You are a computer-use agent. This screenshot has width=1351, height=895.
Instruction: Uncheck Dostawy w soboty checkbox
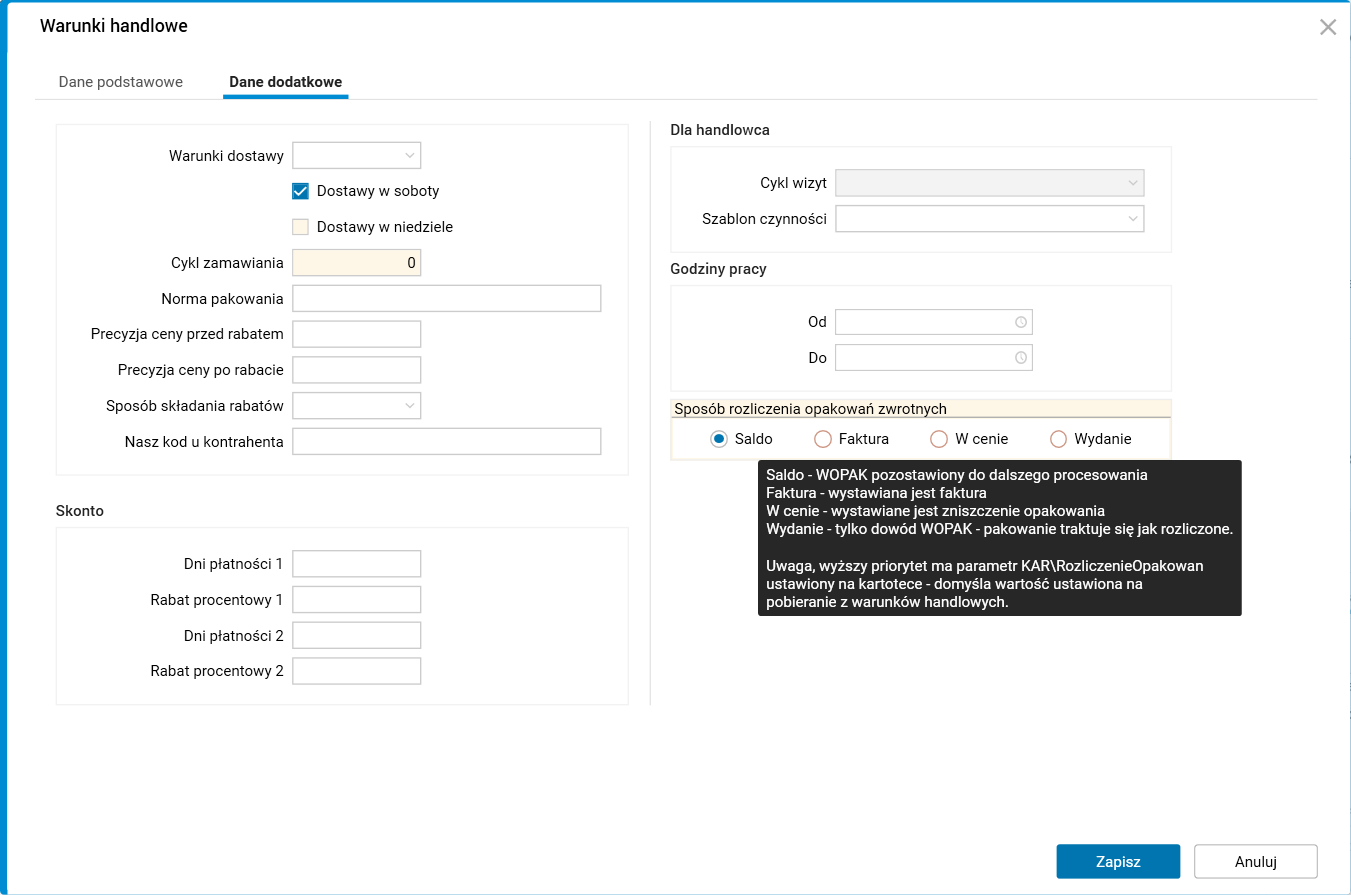point(300,191)
